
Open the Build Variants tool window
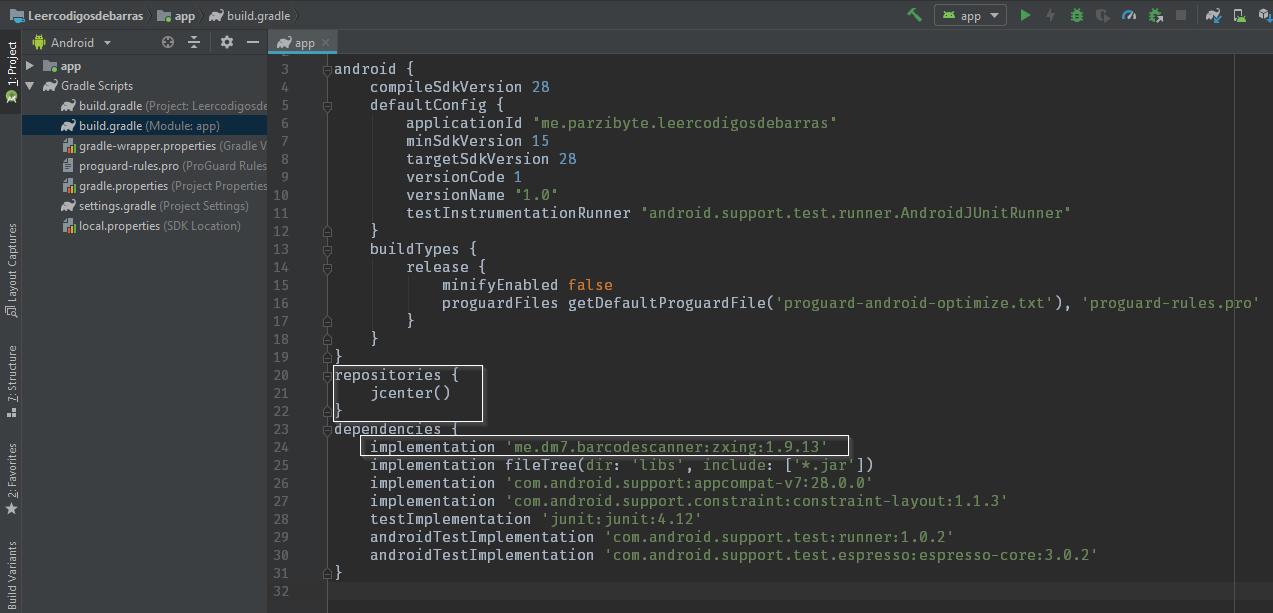click(11, 575)
